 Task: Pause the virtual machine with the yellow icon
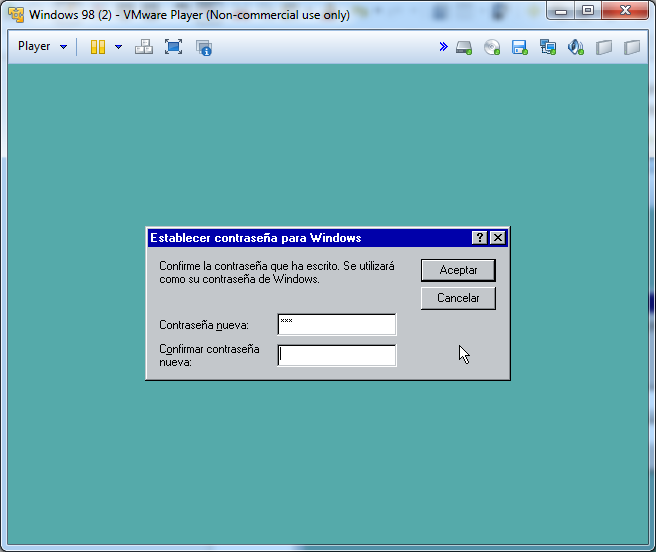click(98, 47)
